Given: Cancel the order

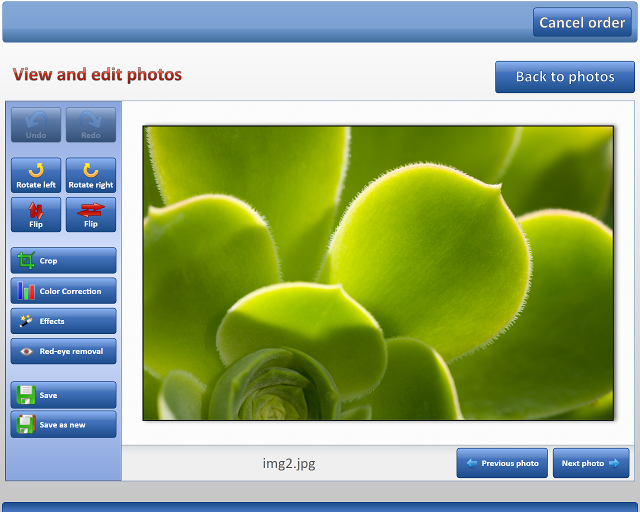Looking at the screenshot, I should pos(582,22).
